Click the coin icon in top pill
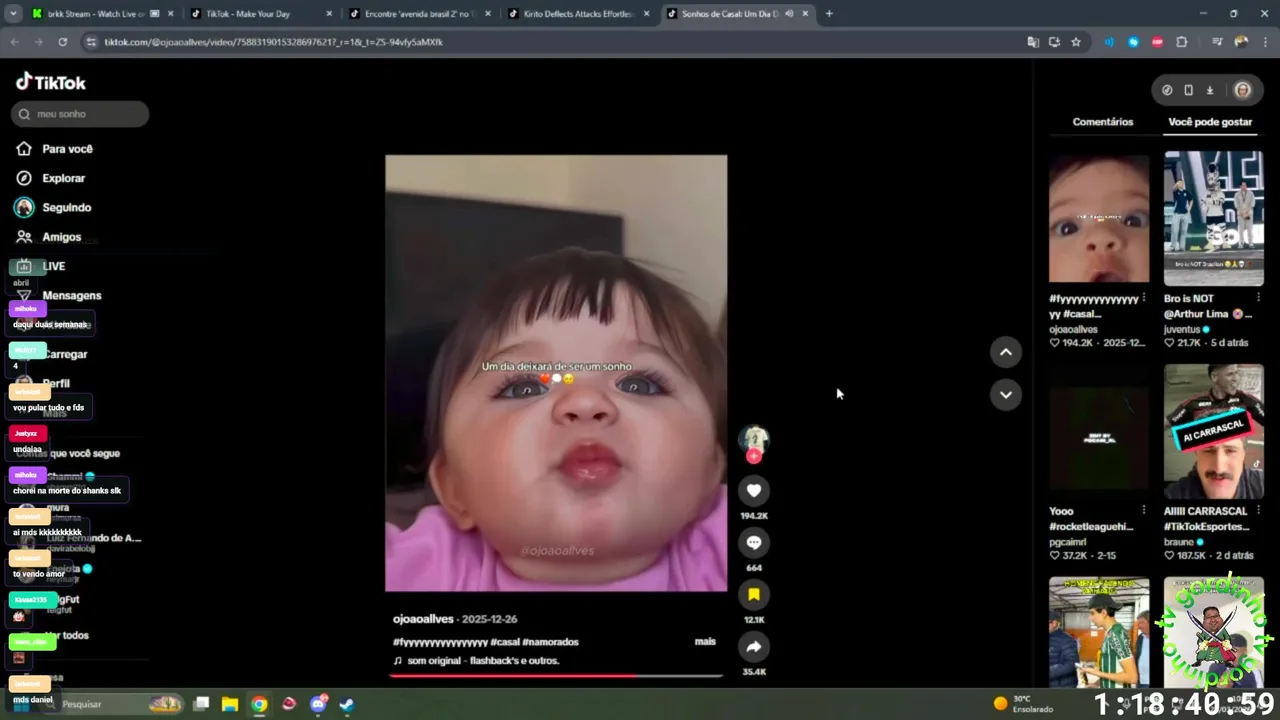Image resolution: width=1280 pixels, height=720 pixels. tap(1167, 90)
